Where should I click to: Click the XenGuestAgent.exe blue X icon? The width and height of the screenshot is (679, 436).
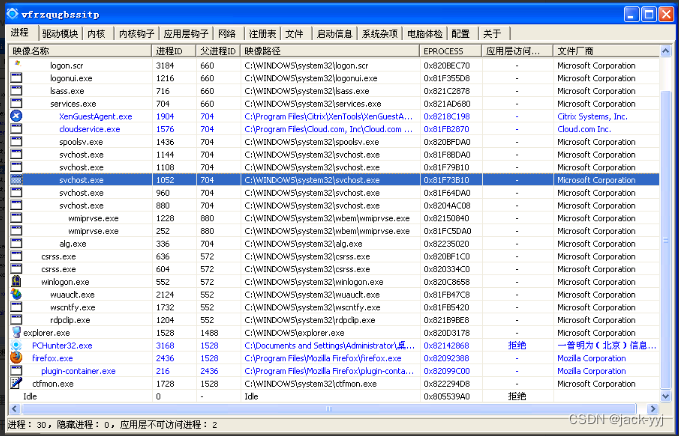click(16, 116)
